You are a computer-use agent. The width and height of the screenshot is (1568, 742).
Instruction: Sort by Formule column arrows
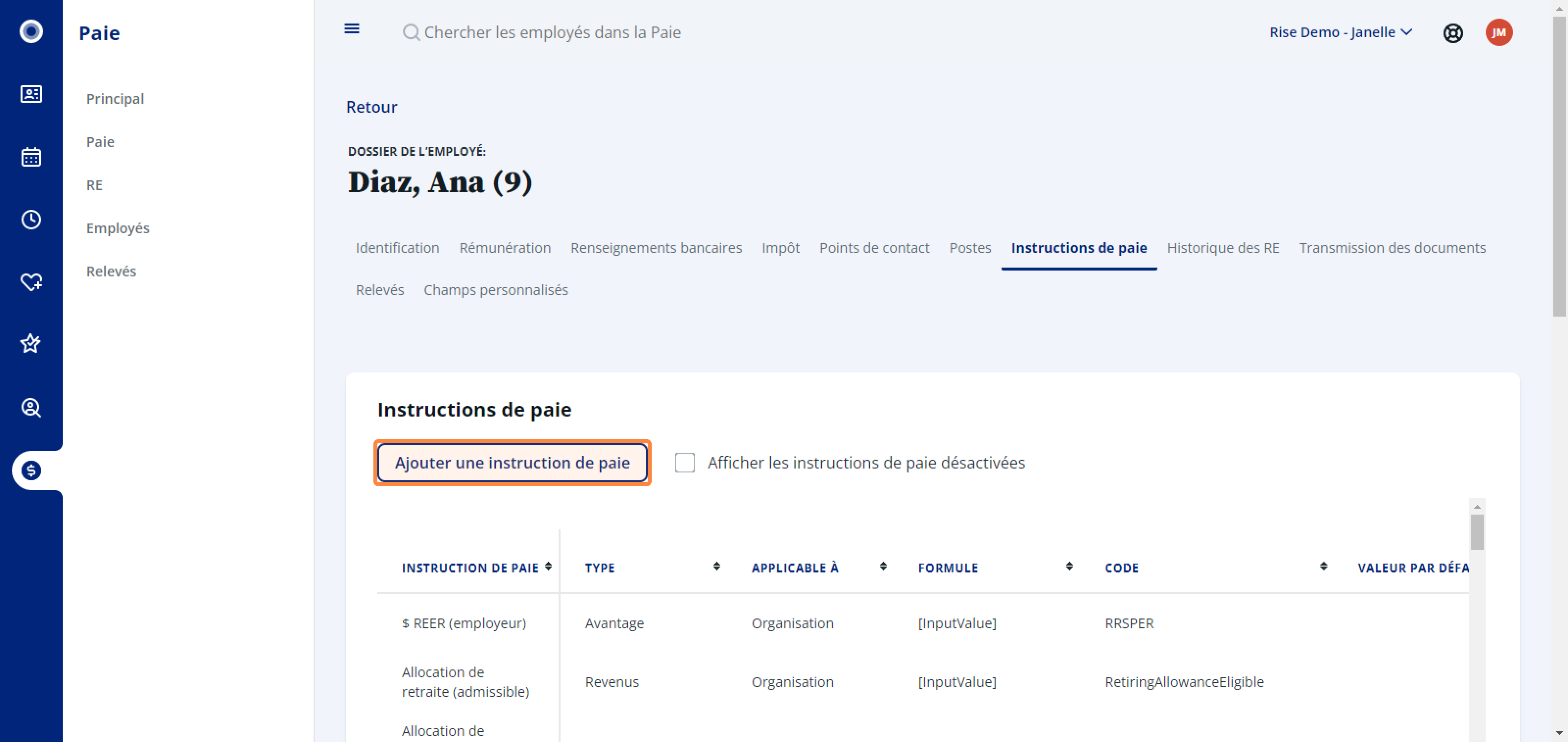[1070, 567]
